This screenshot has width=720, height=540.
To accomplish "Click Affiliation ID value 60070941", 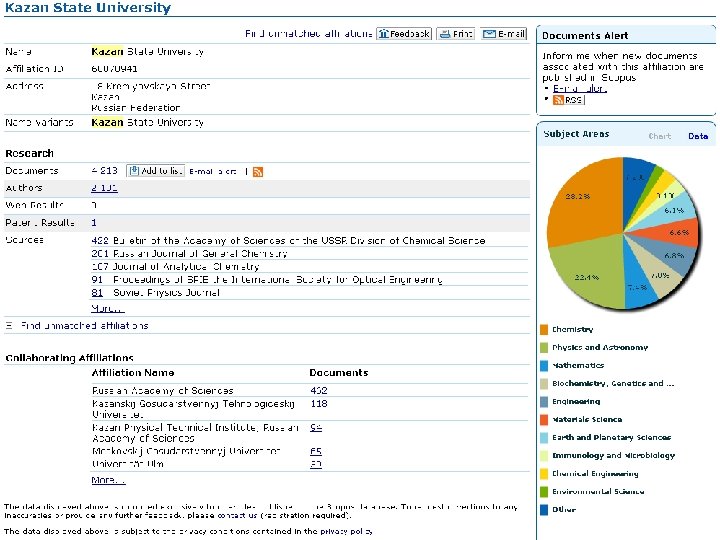I will (x=114, y=69).
